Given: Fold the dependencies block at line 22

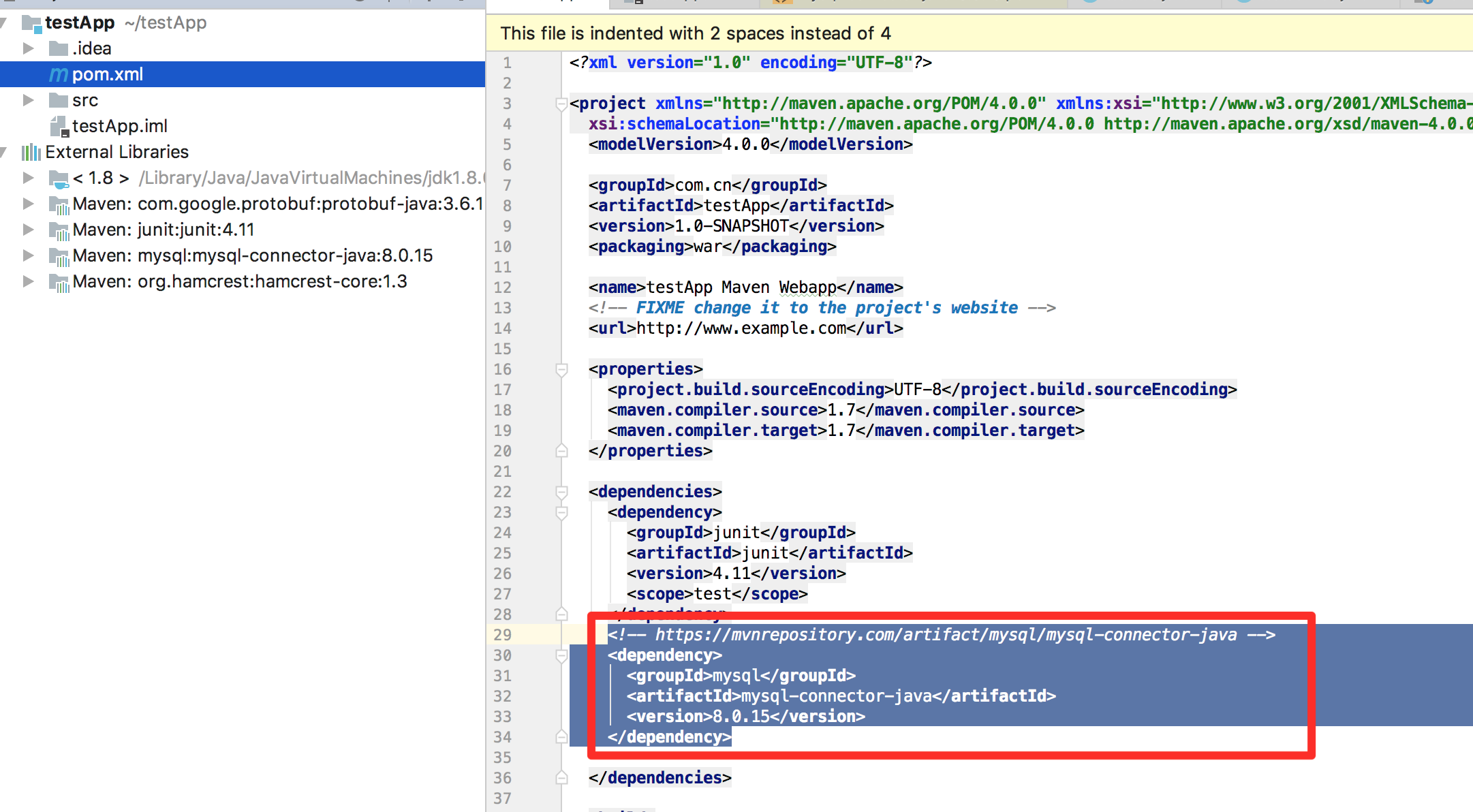Looking at the screenshot, I should [x=561, y=492].
